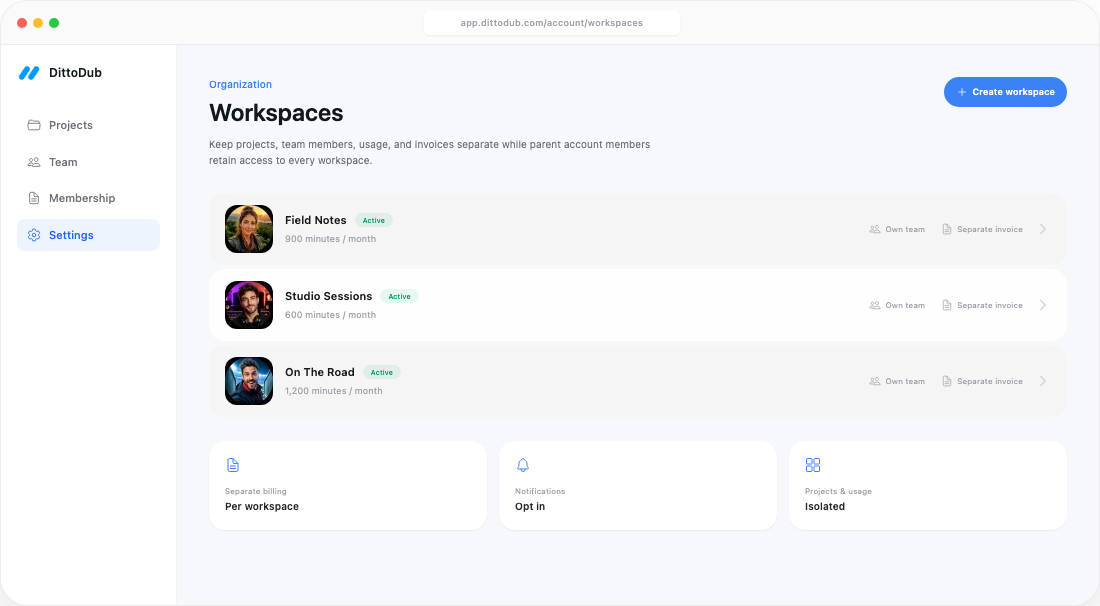Select the Settings menu item
1100x606 pixels.
point(88,235)
